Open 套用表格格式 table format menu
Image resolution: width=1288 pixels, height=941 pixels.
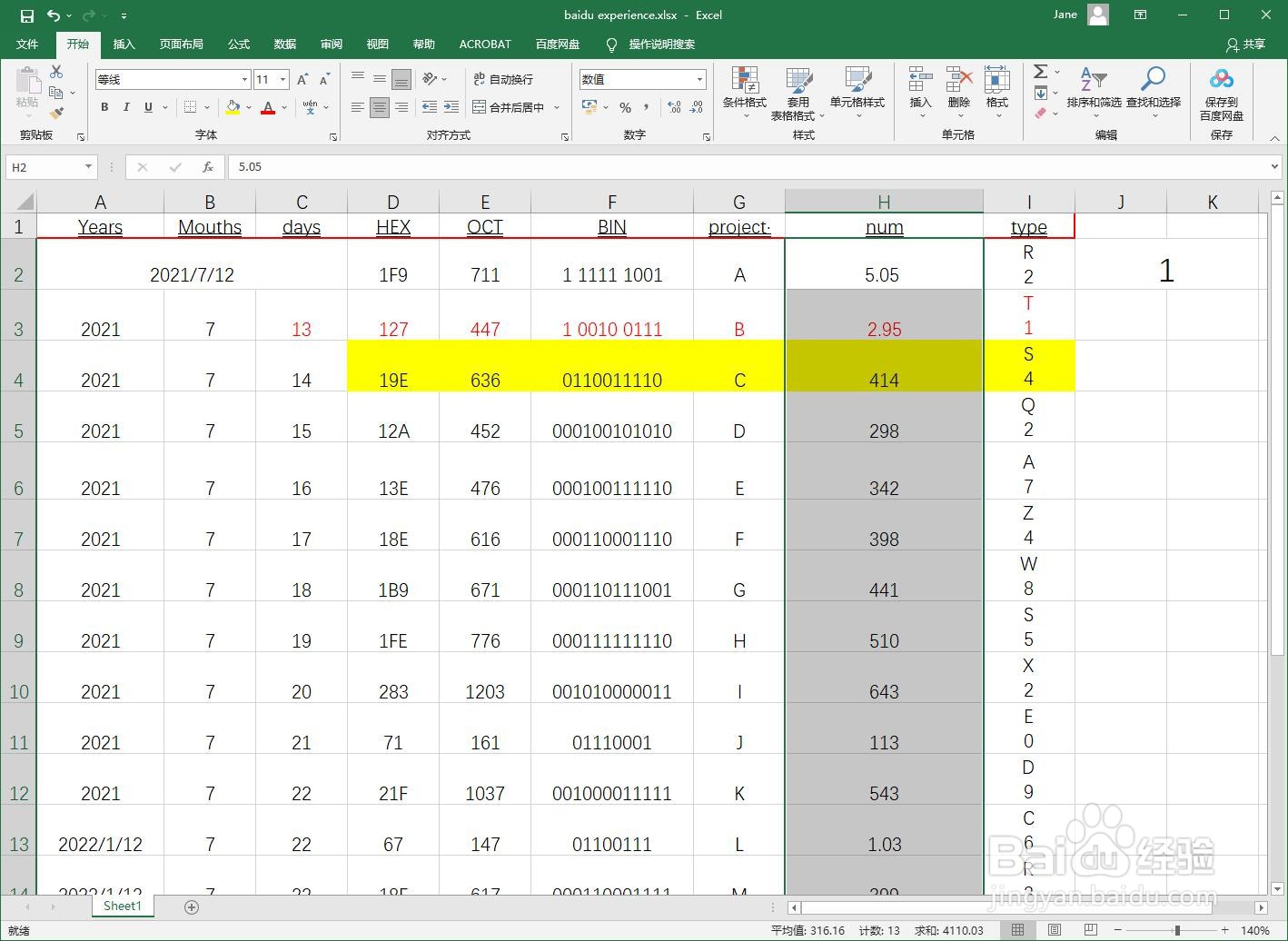tap(798, 93)
